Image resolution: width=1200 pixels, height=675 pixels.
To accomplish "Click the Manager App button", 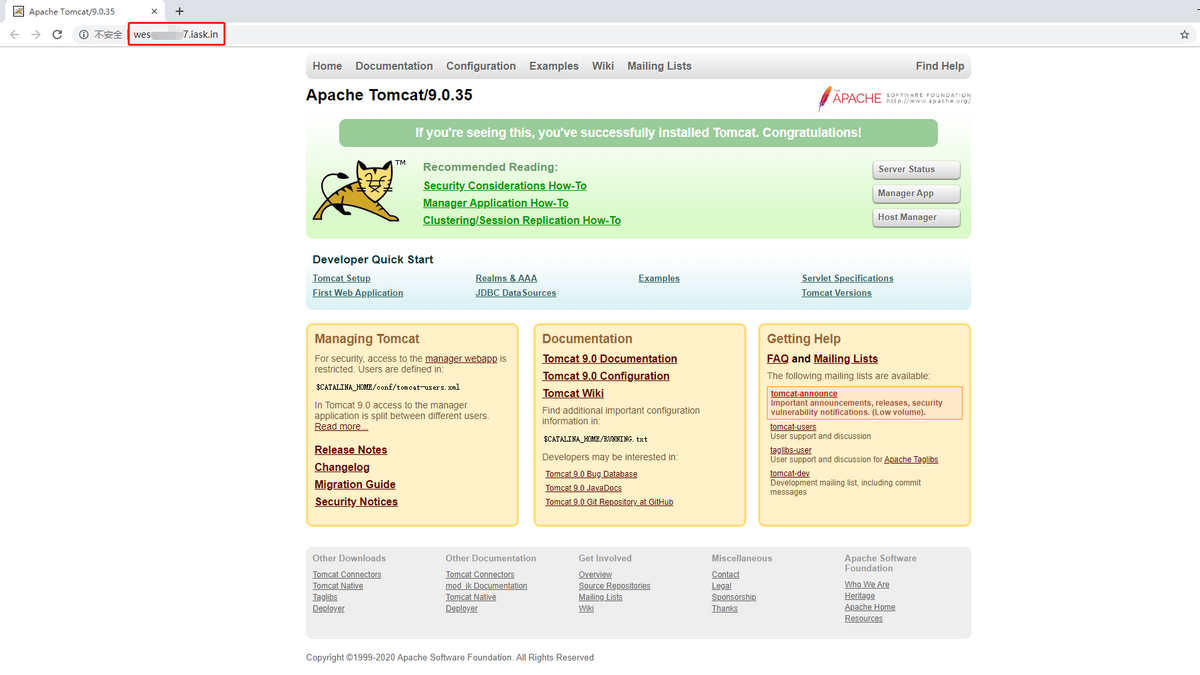I will click(916, 194).
